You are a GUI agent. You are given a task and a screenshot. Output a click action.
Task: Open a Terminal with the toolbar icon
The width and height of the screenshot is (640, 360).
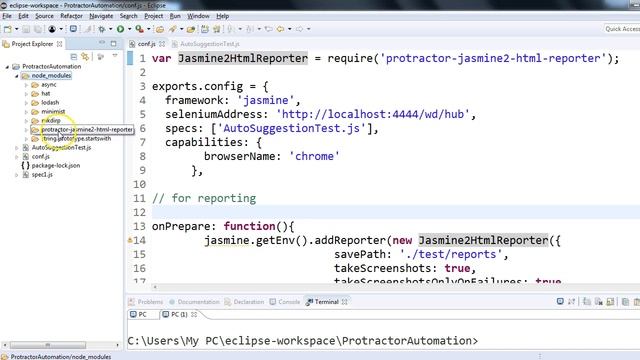pos(73,29)
